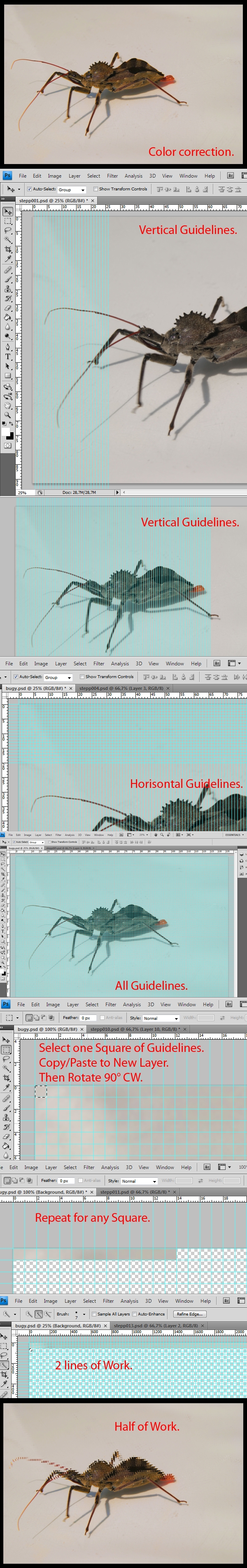Open the Window menu in the stepp013.psd window

[x=184, y=1301]
